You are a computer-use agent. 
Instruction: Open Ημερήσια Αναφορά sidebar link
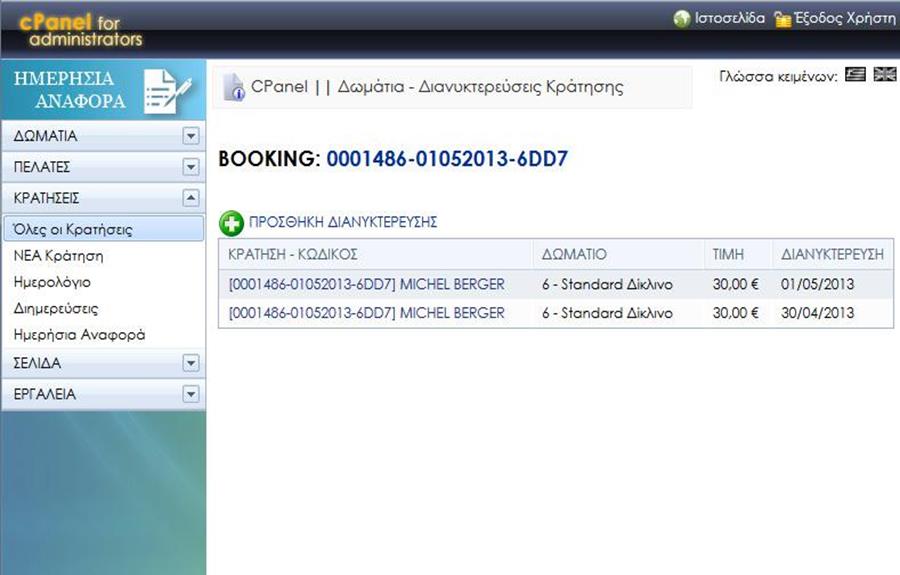point(79,335)
